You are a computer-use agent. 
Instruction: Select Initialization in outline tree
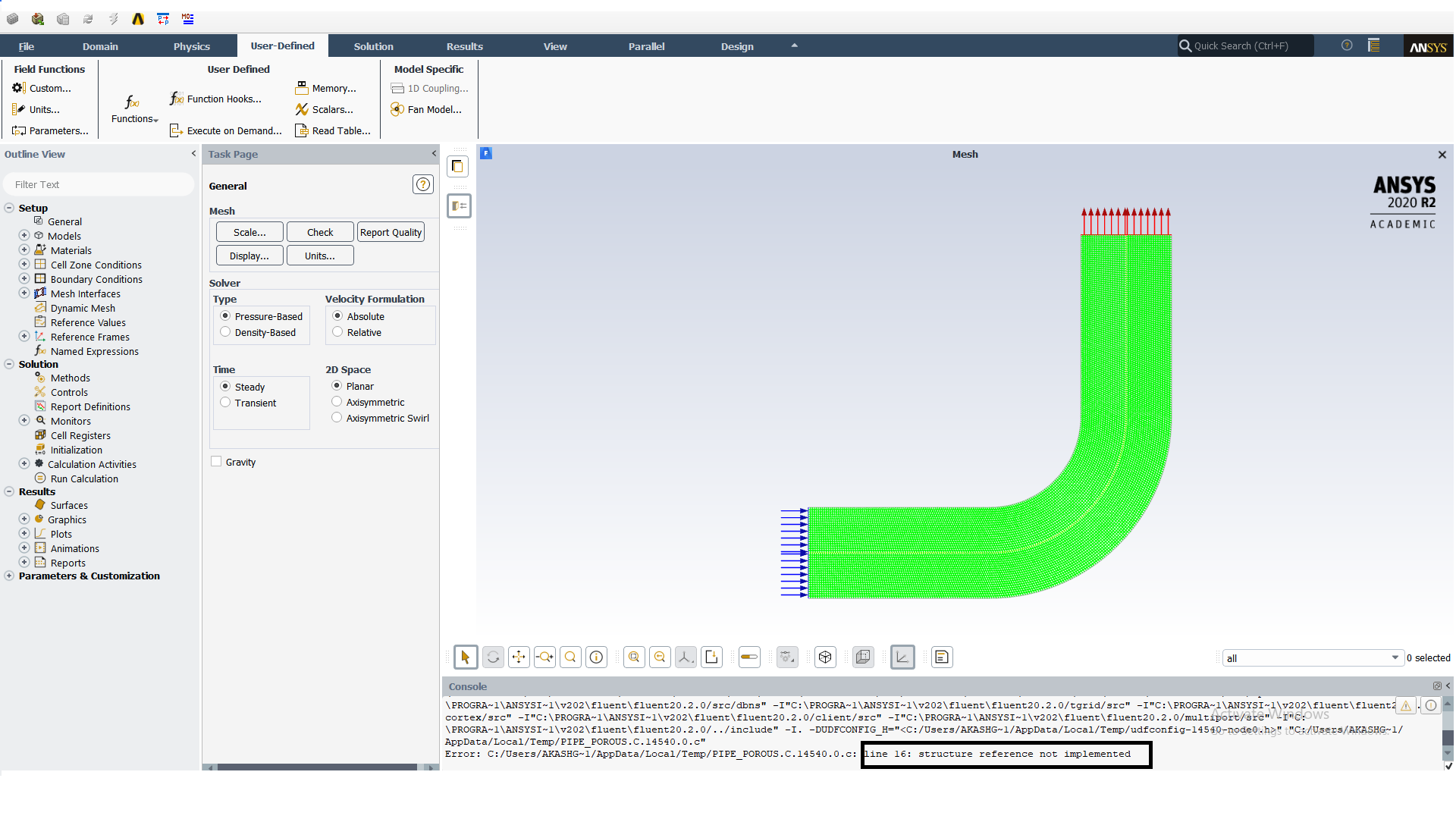76,450
